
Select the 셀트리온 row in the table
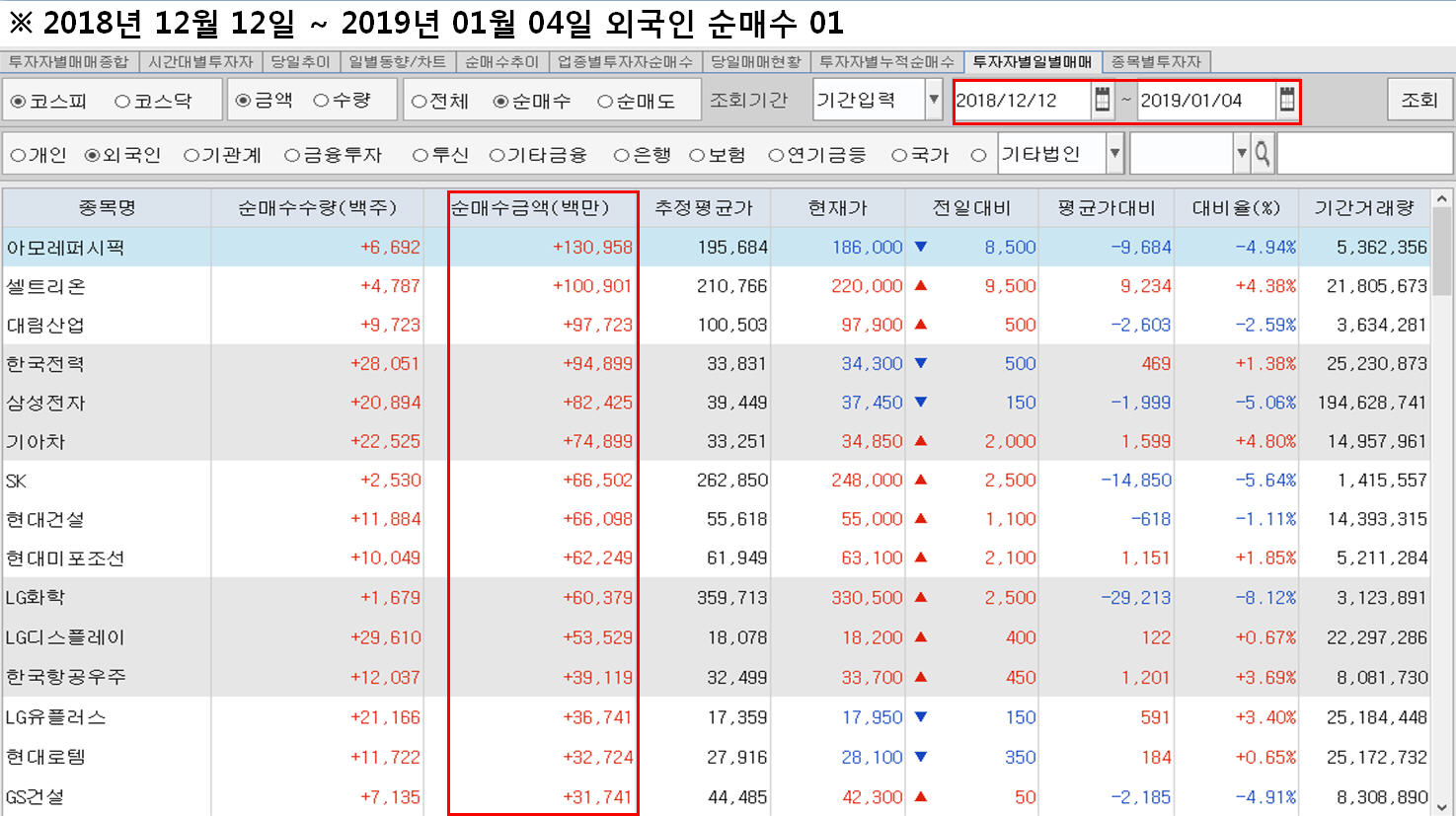pos(46,286)
